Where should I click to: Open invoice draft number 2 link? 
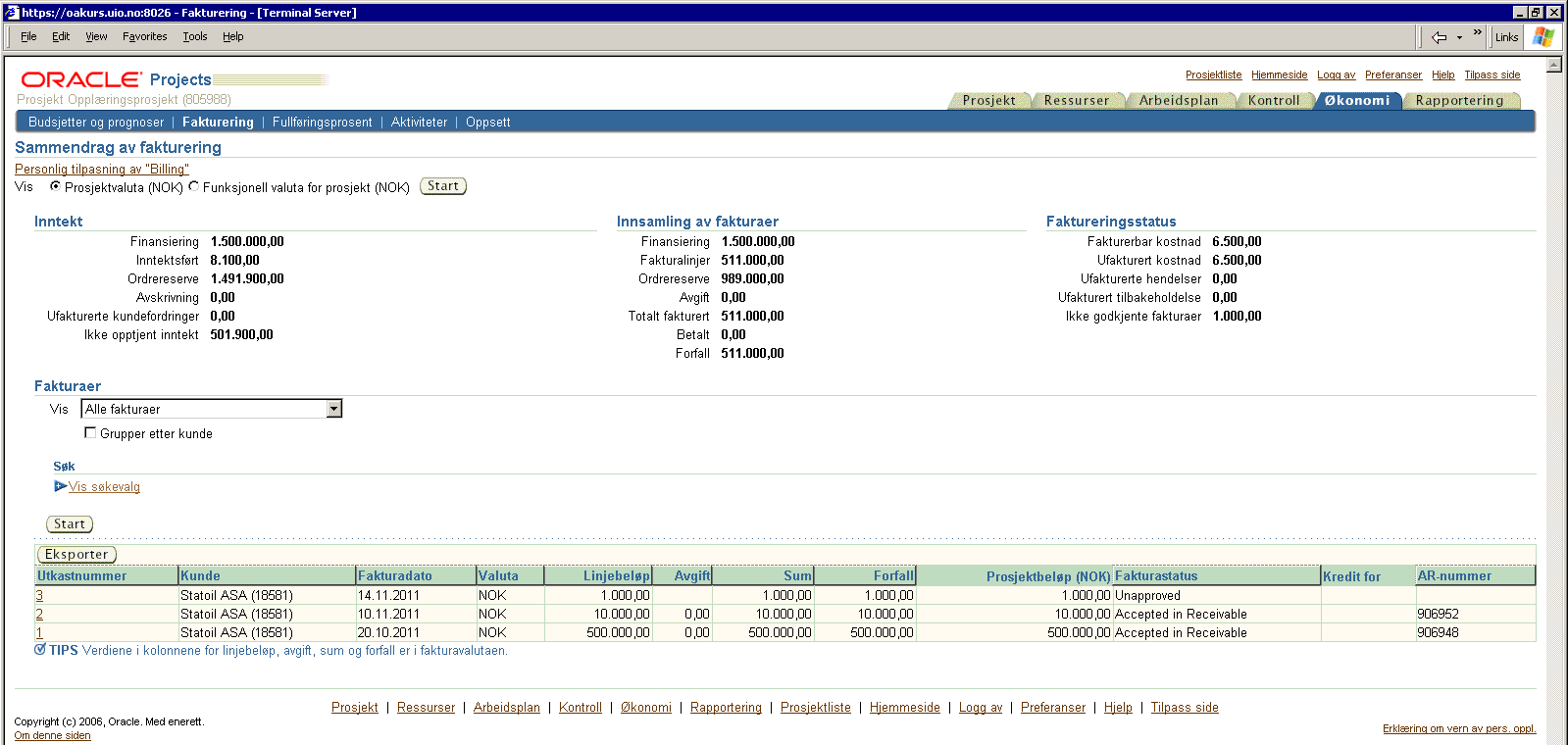pos(39,614)
